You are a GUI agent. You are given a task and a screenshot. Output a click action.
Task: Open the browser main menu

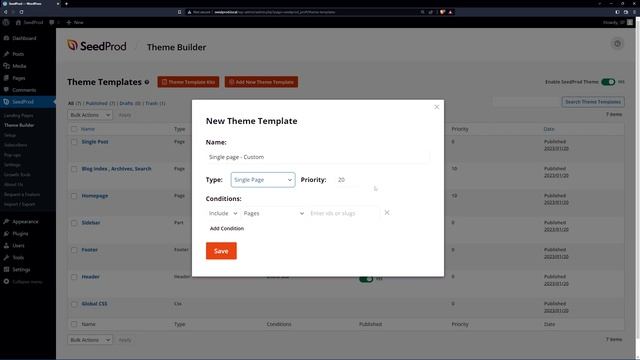tap(635, 12)
